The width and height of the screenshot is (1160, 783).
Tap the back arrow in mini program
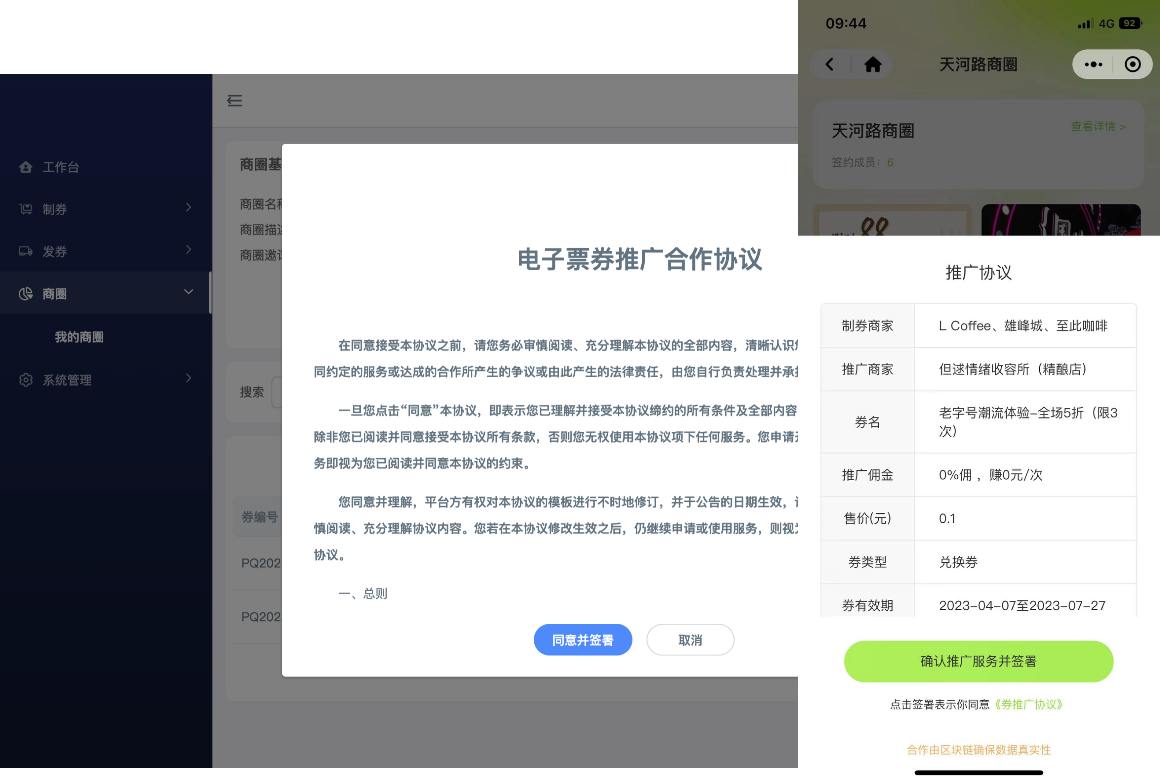[830, 64]
